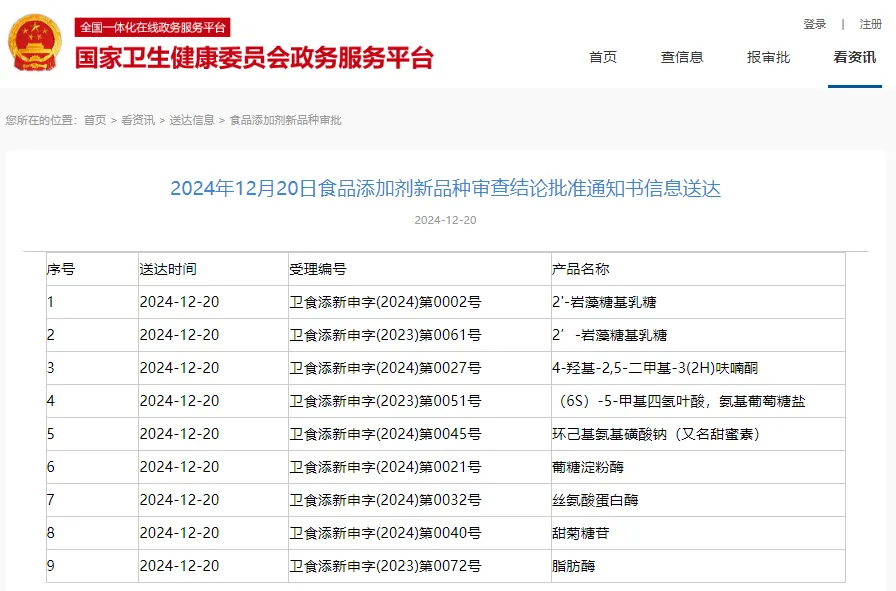896x591 pixels.
Task: Click the national emblem logo
Action: point(35,43)
